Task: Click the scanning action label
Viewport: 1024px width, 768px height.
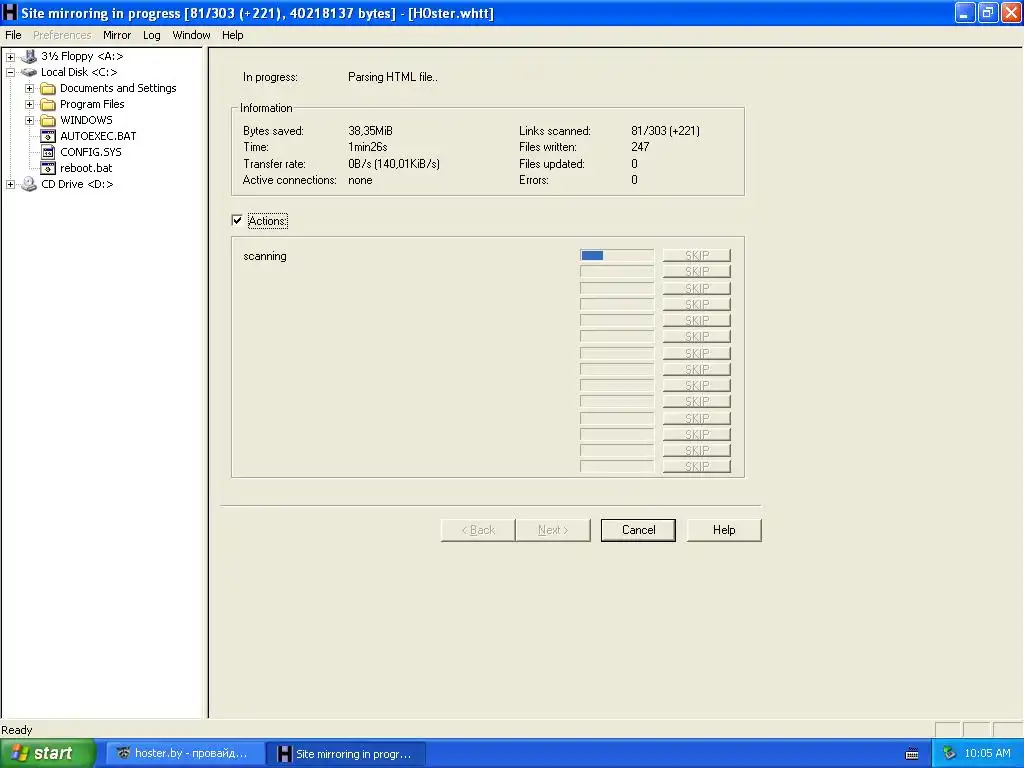Action: click(264, 256)
